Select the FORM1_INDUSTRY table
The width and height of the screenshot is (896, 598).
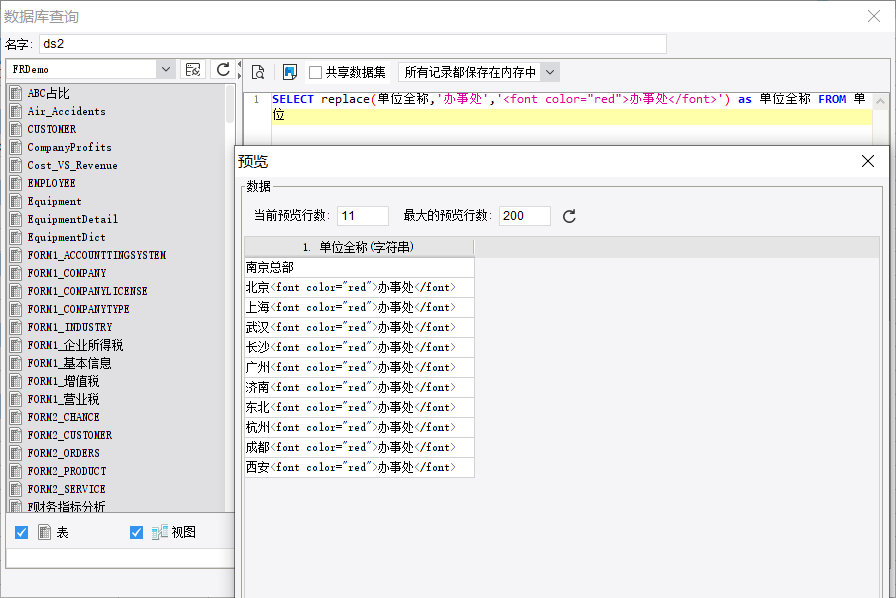(x=117, y=328)
